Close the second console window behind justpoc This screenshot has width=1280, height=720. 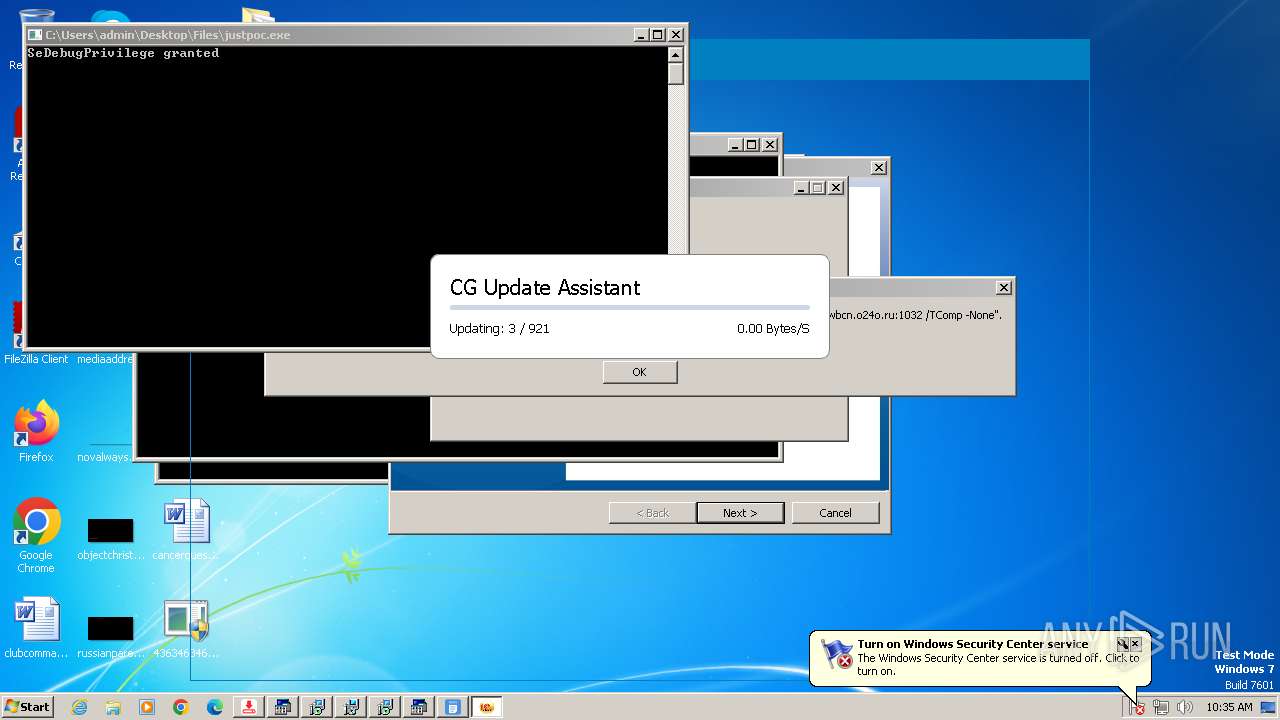point(770,145)
